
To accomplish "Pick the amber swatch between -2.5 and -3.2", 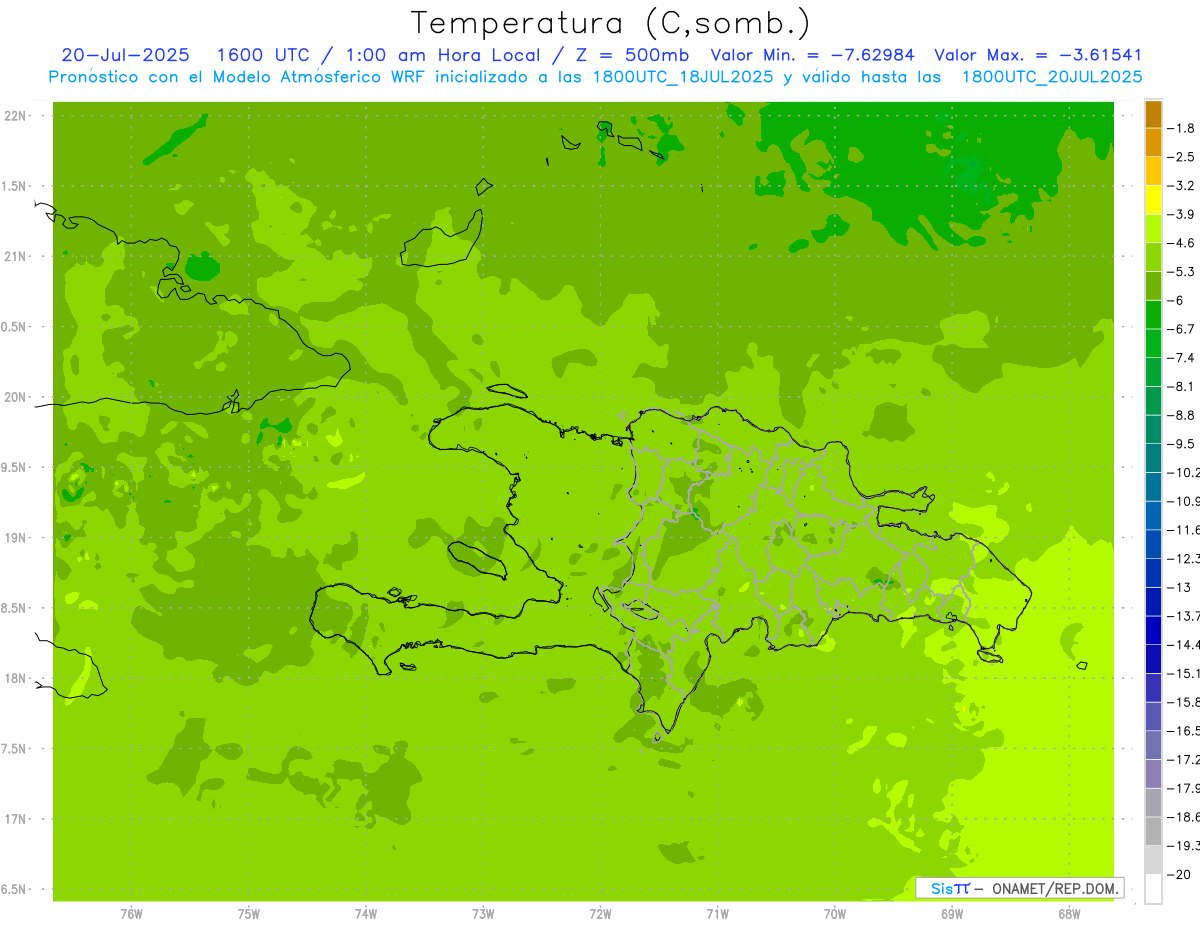I will point(1153,171).
